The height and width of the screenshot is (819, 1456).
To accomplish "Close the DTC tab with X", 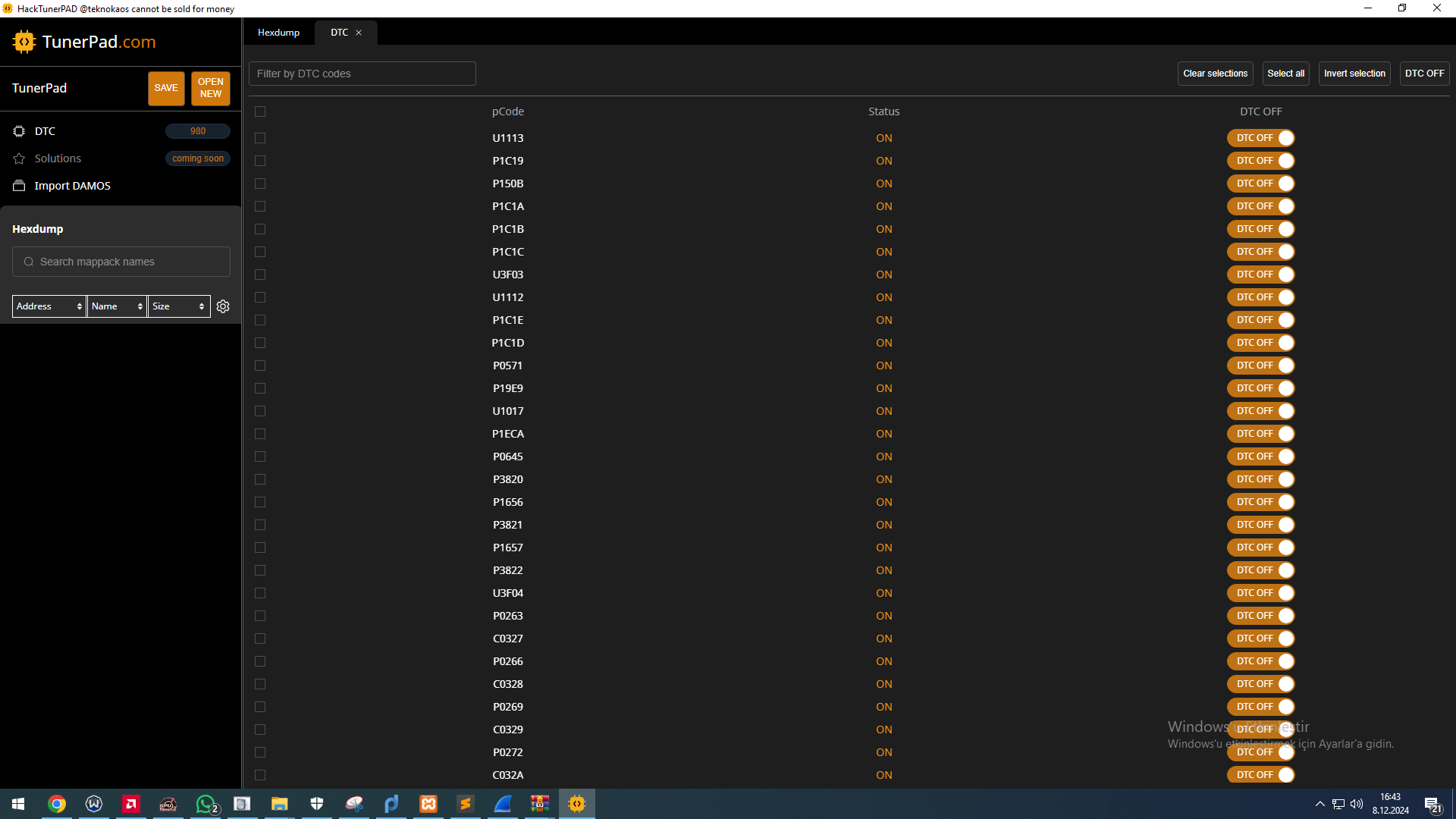I will (x=359, y=33).
